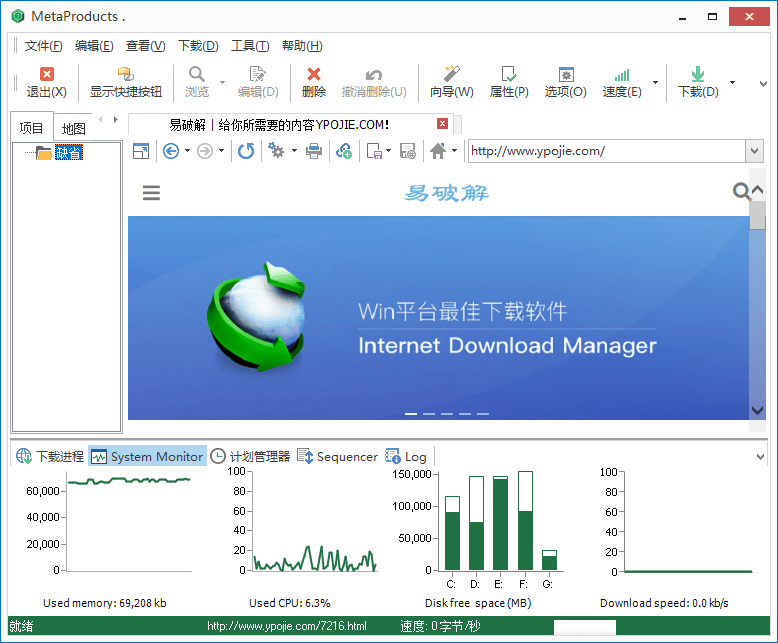Click the browser gear settings icon
This screenshot has width=778, height=643.
point(276,150)
